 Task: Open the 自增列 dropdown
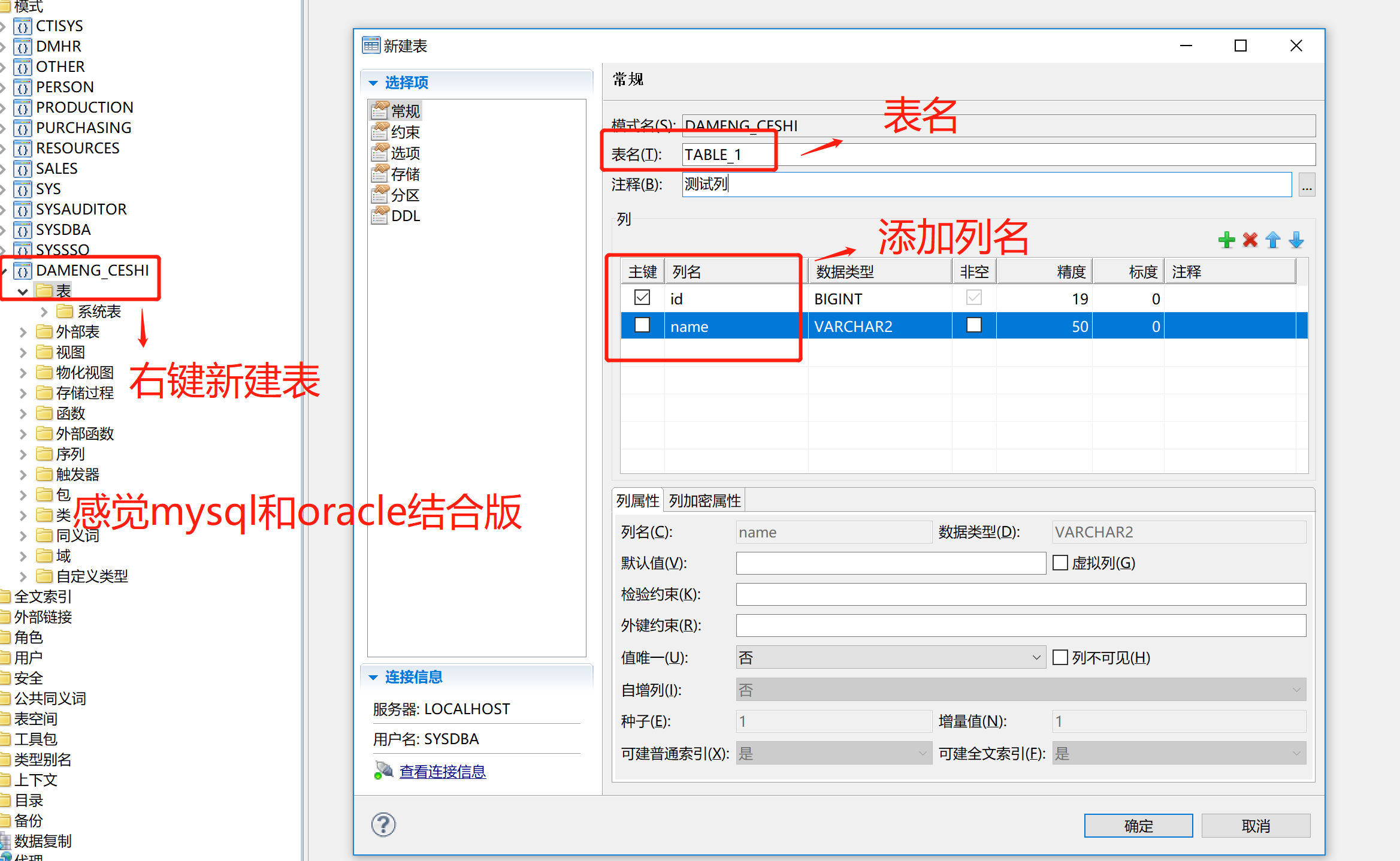pos(1021,690)
